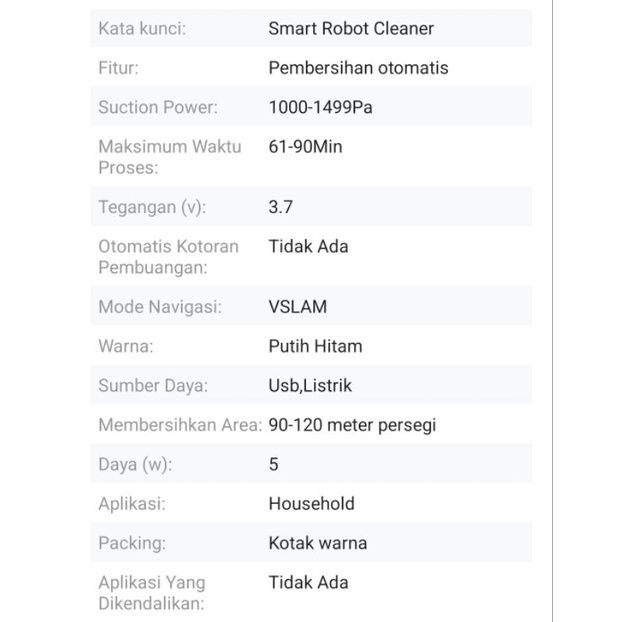
Task: Click the Maksimum Waktu Proses label
Action: tap(170, 157)
